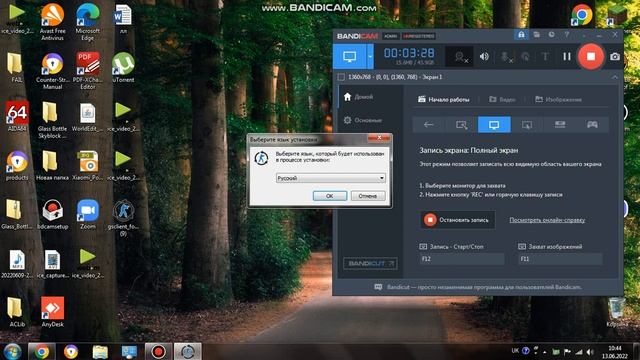The width and height of the screenshot is (640, 360).
Task: Select the around-mouse recording mode icon
Action: pos(527,124)
